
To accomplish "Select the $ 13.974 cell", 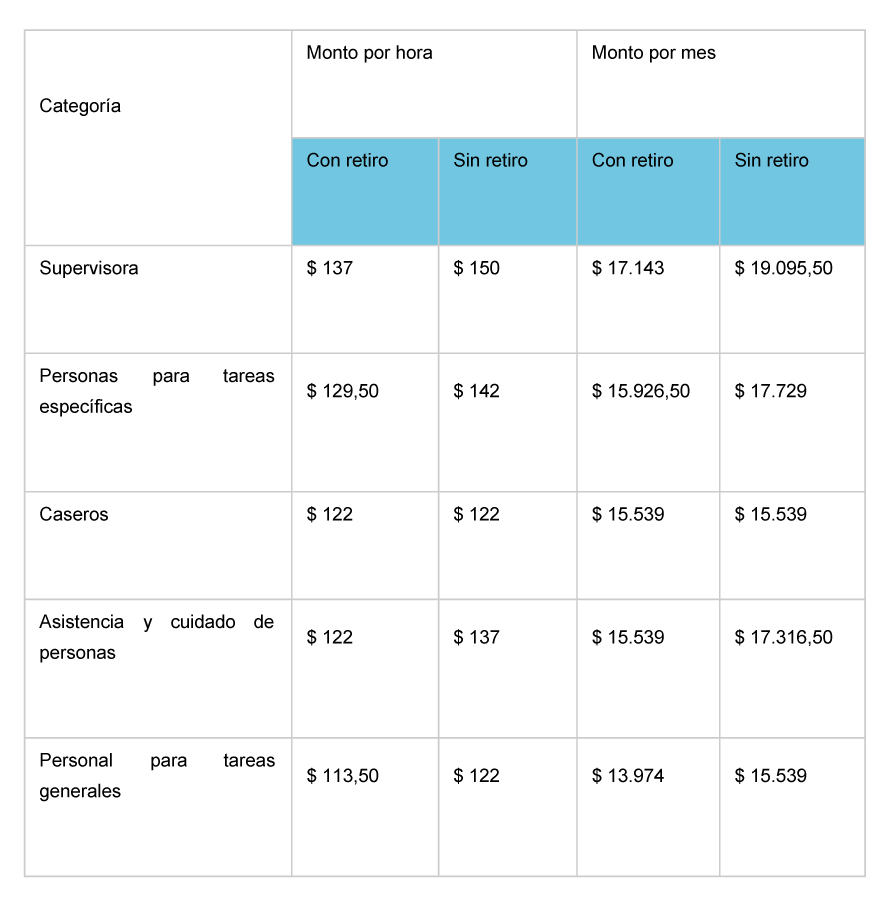I will (648, 807).
